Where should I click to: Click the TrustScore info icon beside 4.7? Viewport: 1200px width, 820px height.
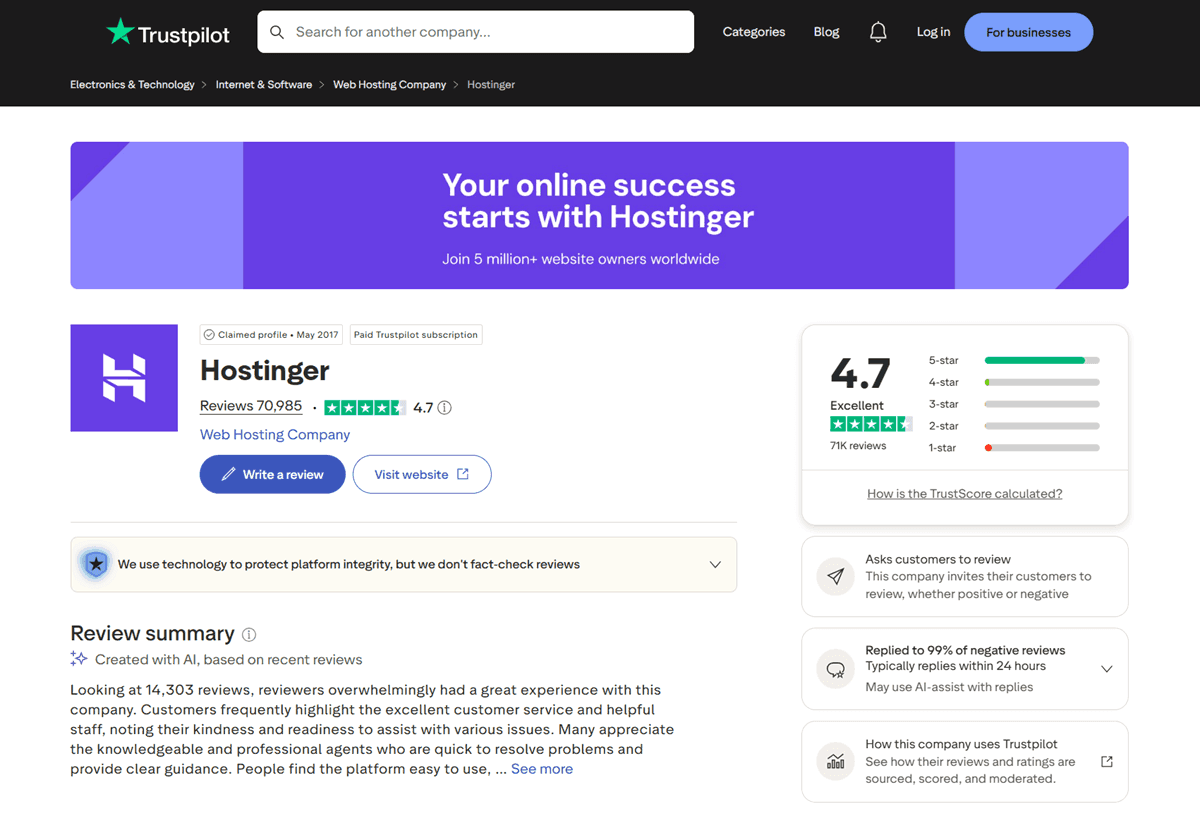coord(445,408)
